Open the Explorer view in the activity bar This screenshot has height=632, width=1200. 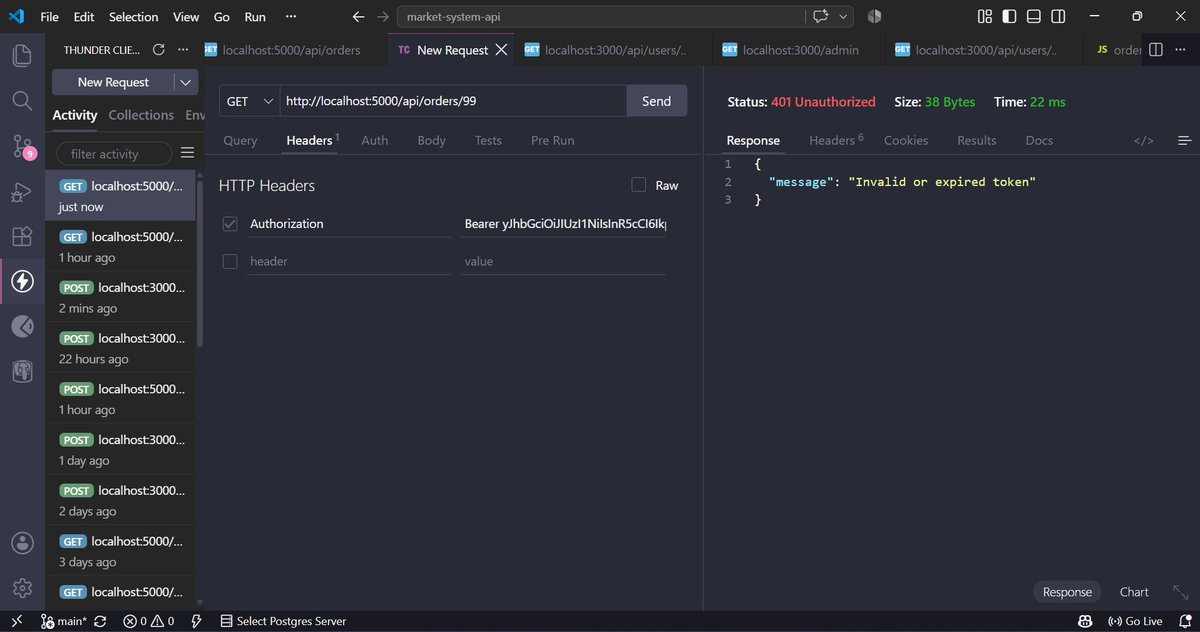click(x=22, y=55)
